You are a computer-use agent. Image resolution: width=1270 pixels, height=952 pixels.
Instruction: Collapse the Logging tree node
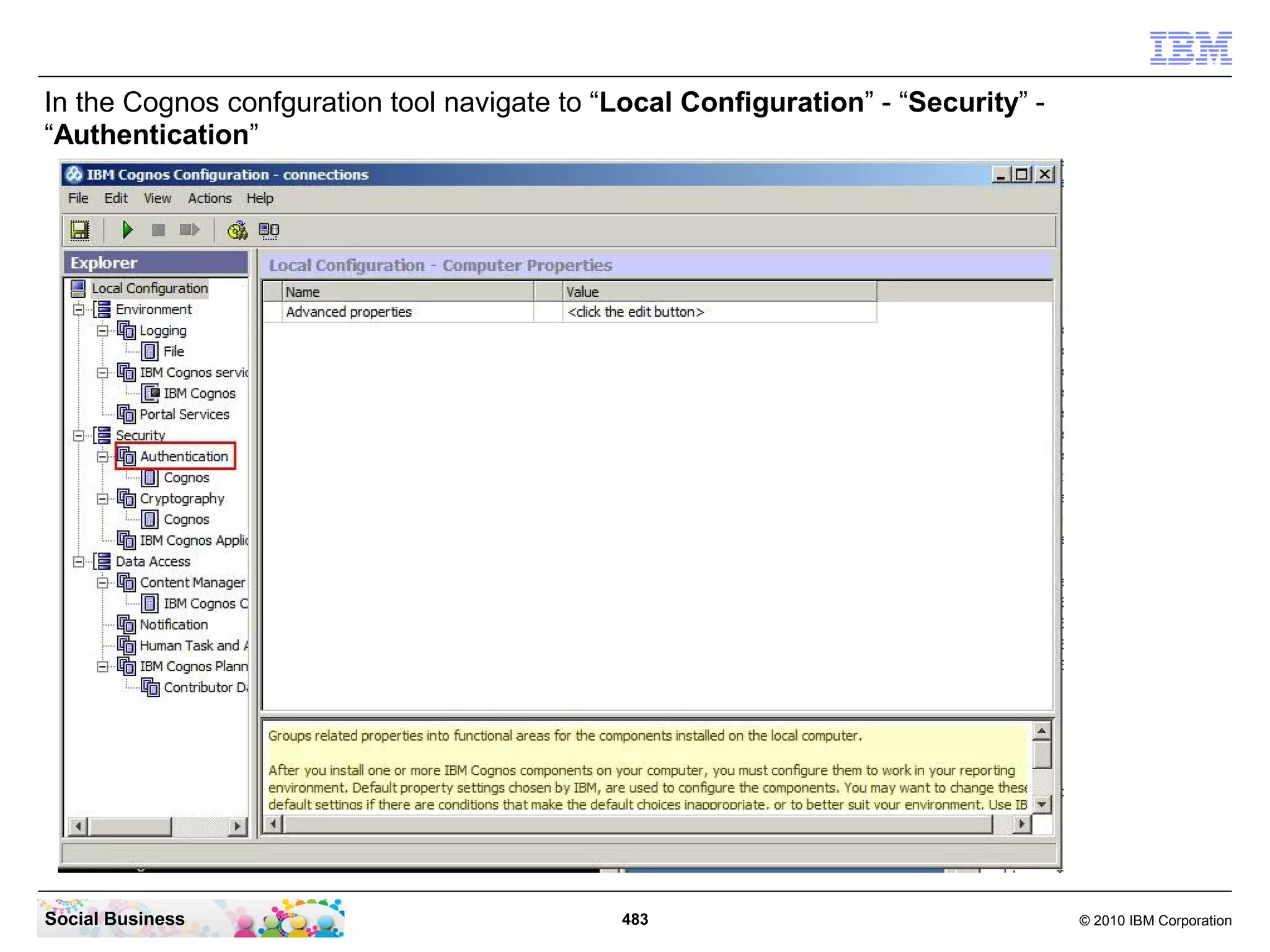tap(102, 331)
